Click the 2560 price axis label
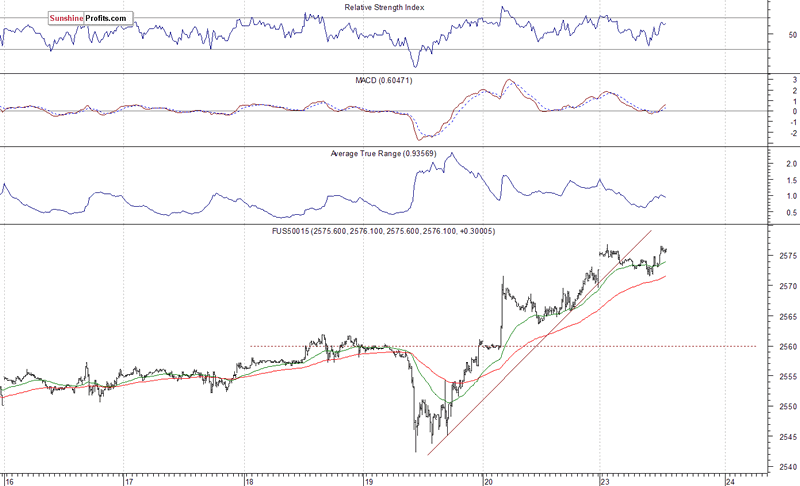The height and width of the screenshot is (486, 800). coord(789,347)
